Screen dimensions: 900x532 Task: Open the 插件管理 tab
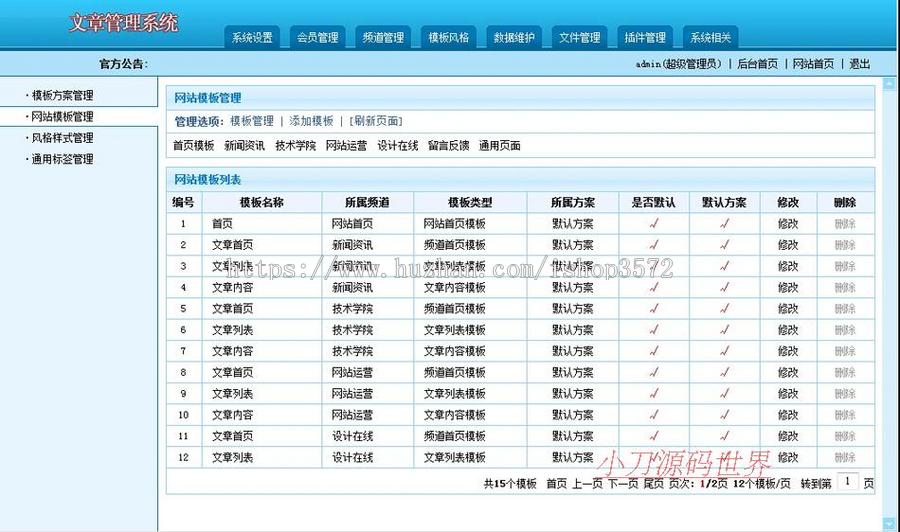pyautogui.click(x=645, y=37)
